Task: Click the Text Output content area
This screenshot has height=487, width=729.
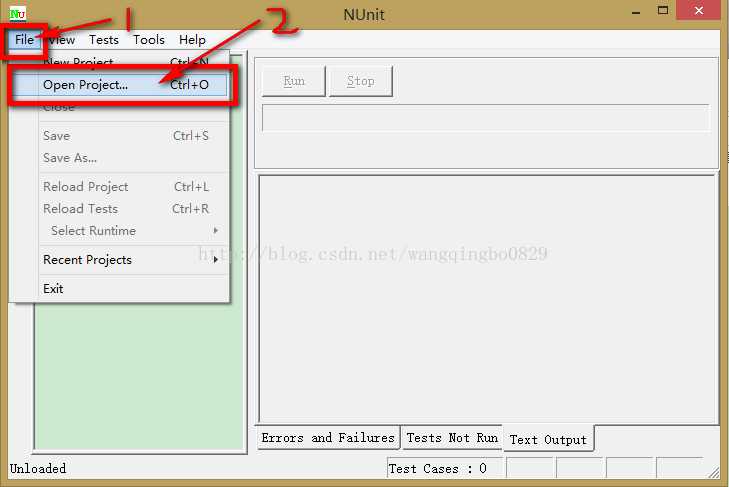Action: pos(487,299)
